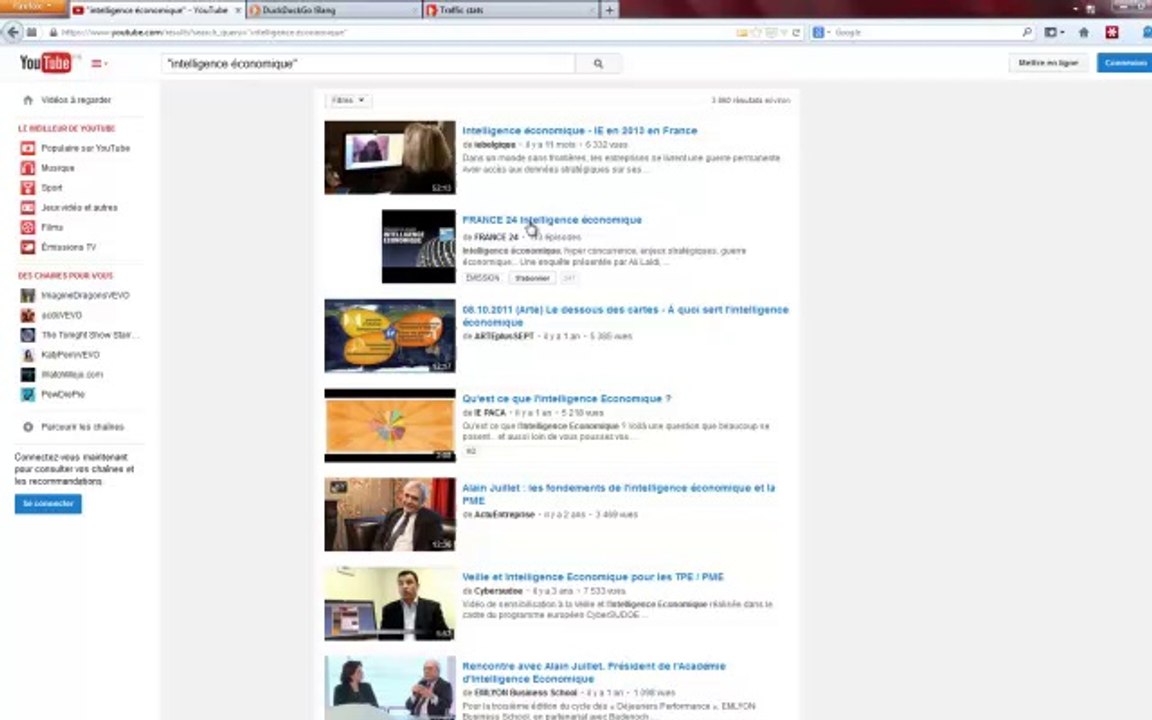Open the search engine selector dropdown

(x=821, y=32)
